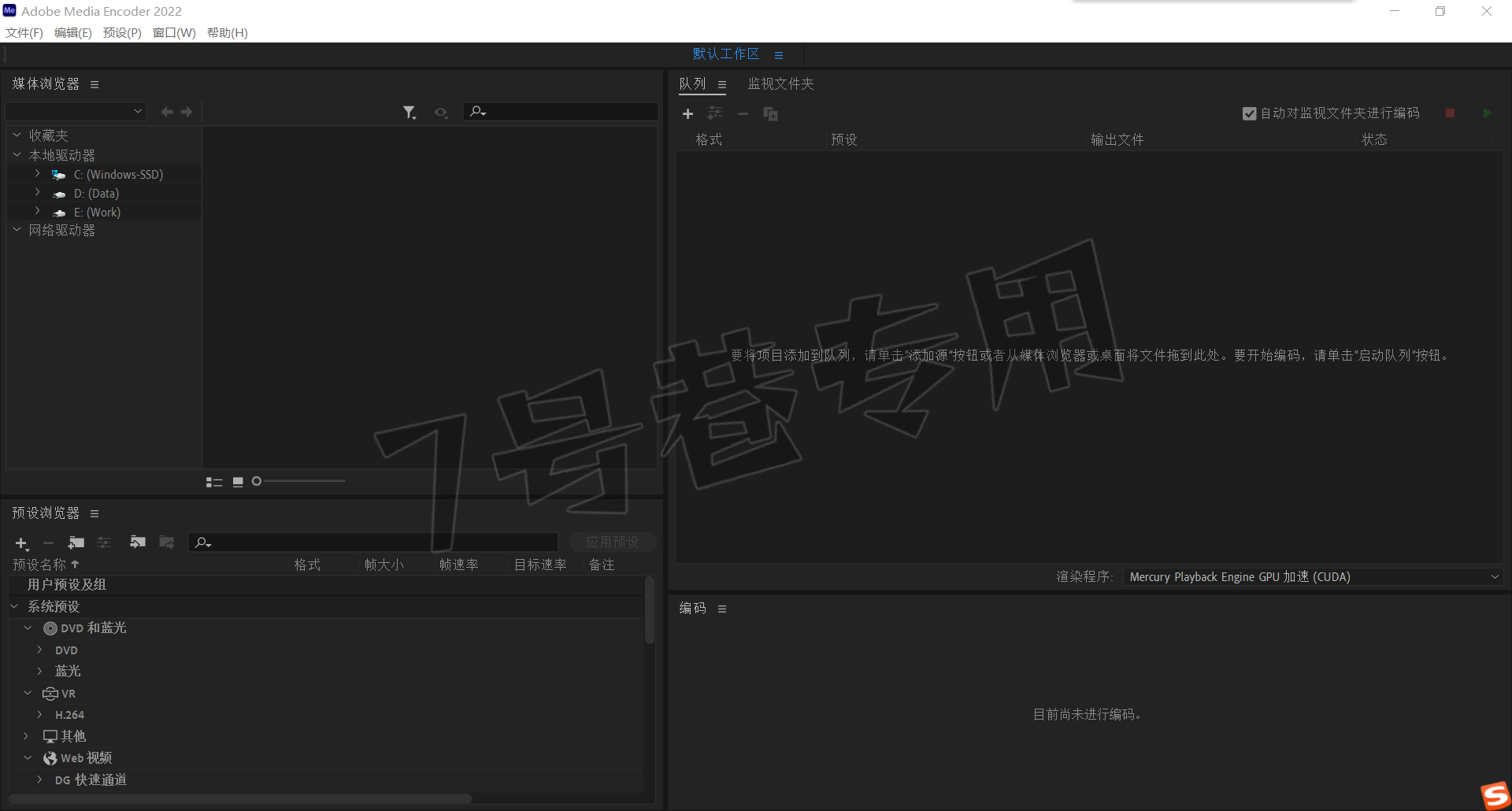Image resolution: width=1512 pixels, height=811 pixels.
Task: Open the 编辑(E) menu
Action: pyautogui.click(x=73, y=32)
